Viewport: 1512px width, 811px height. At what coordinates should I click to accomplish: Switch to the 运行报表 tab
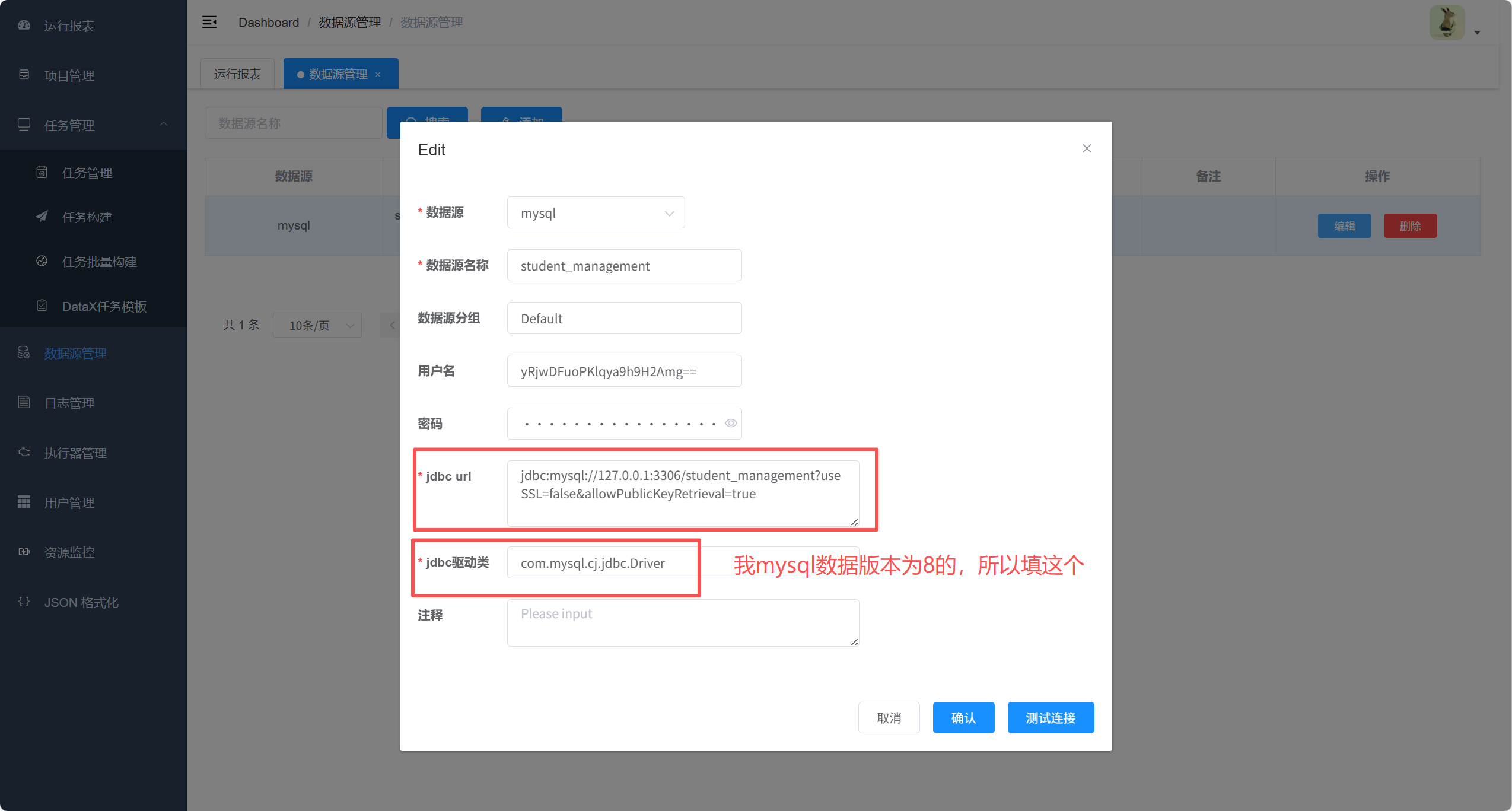tap(237, 73)
